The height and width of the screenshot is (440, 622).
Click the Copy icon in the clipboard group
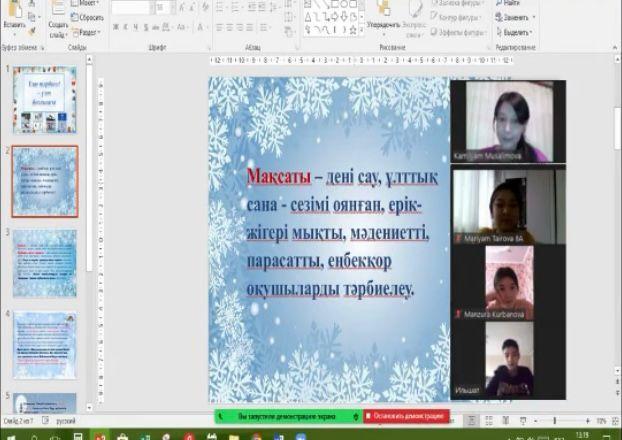[32, 17]
